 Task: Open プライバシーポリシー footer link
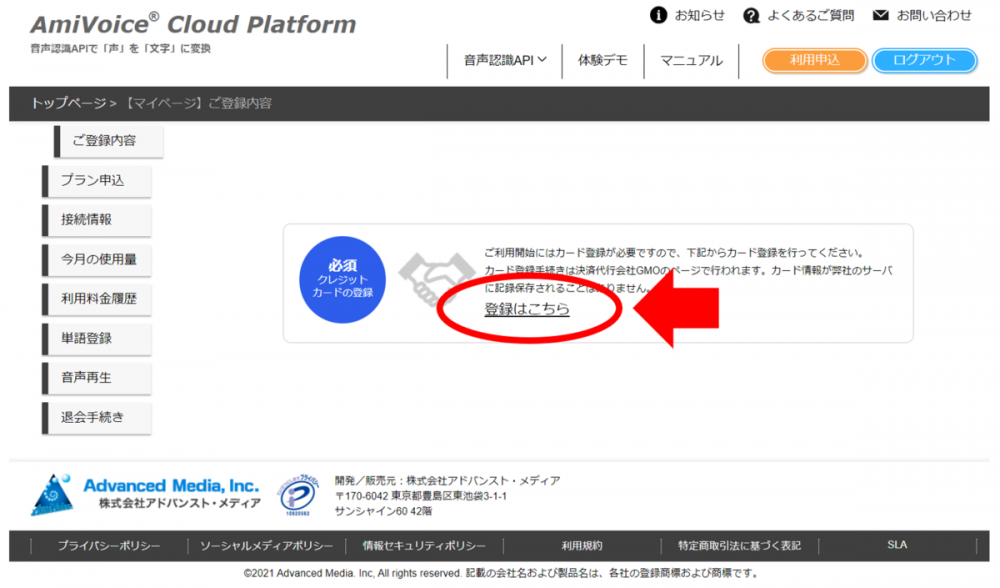[x=109, y=546]
